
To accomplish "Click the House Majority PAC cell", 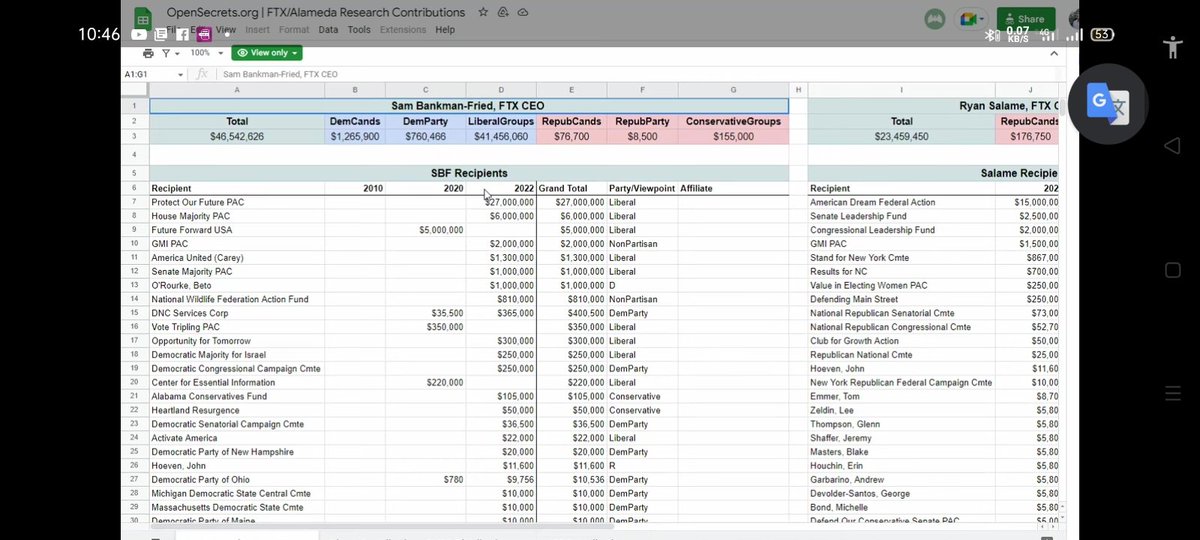I will [x=237, y=216].
